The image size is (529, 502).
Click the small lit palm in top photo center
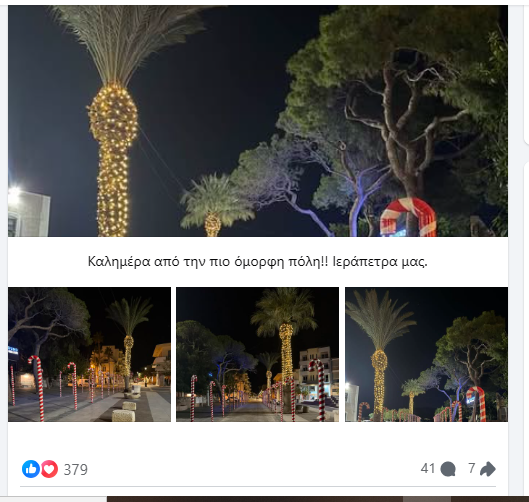tap(215, 206)
